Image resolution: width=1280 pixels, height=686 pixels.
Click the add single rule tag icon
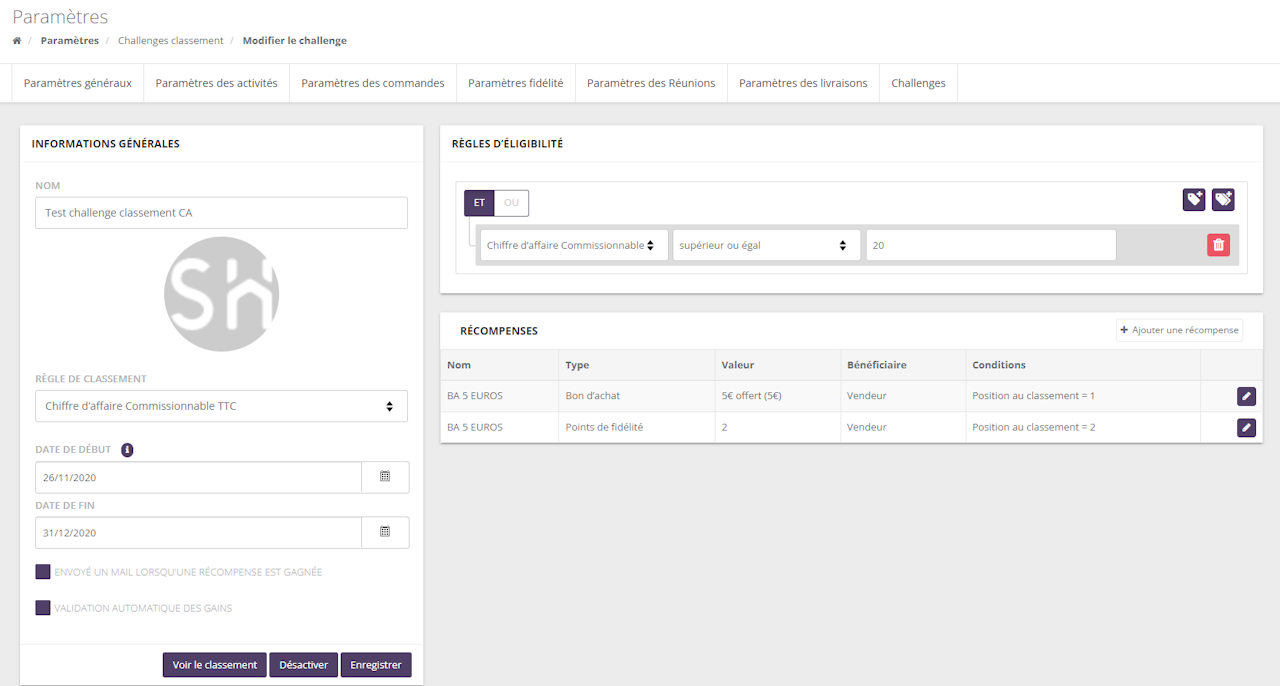pyautogui.click(x=1194, y=200)
